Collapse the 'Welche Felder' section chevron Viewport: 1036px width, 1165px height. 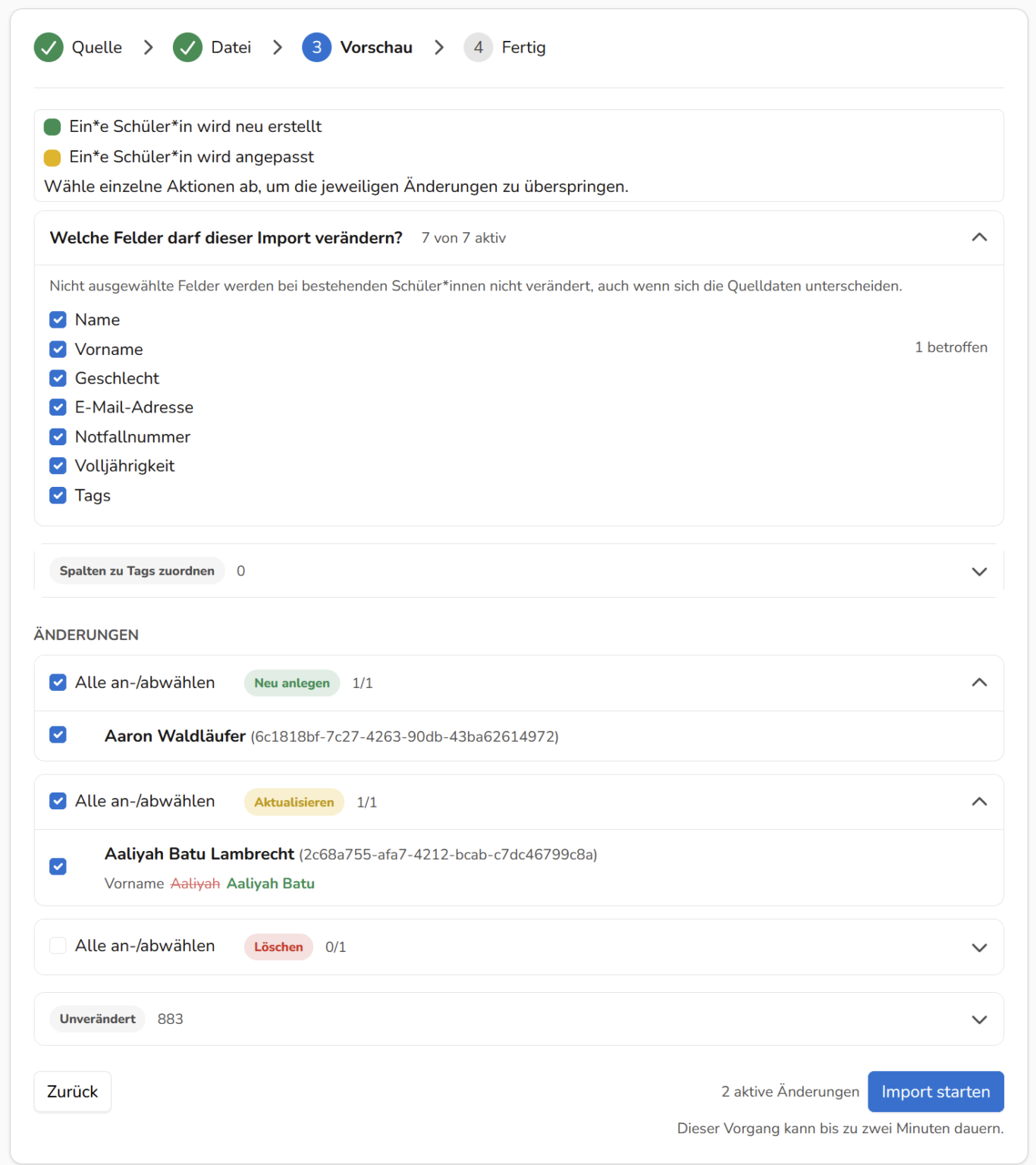tap(979, 237)
